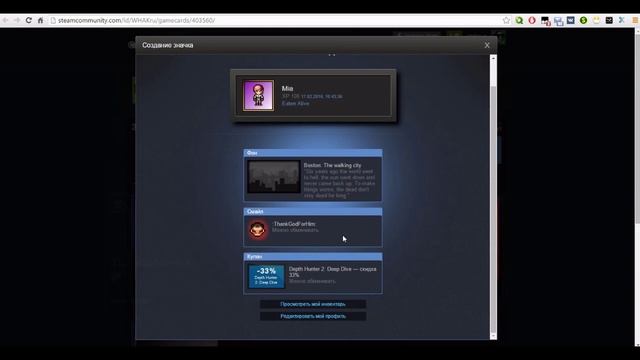
Task: Click the dialog scrollbar up arrow
Action: coord(493,58)
